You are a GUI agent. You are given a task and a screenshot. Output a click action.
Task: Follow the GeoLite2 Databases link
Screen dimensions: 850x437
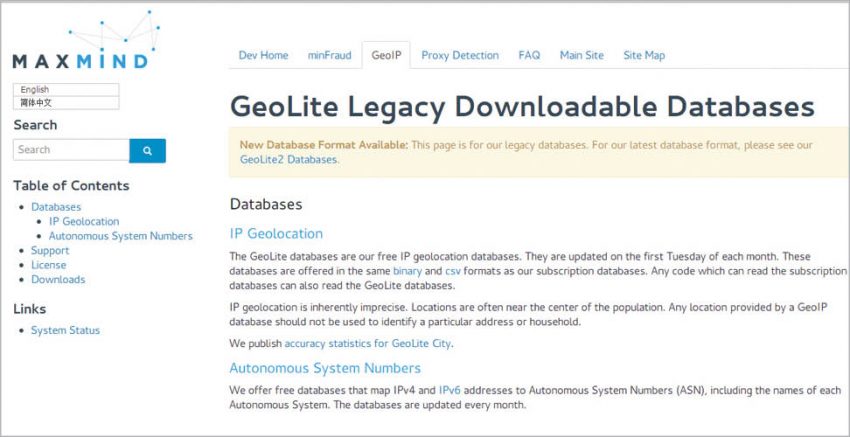pos(289,159)
